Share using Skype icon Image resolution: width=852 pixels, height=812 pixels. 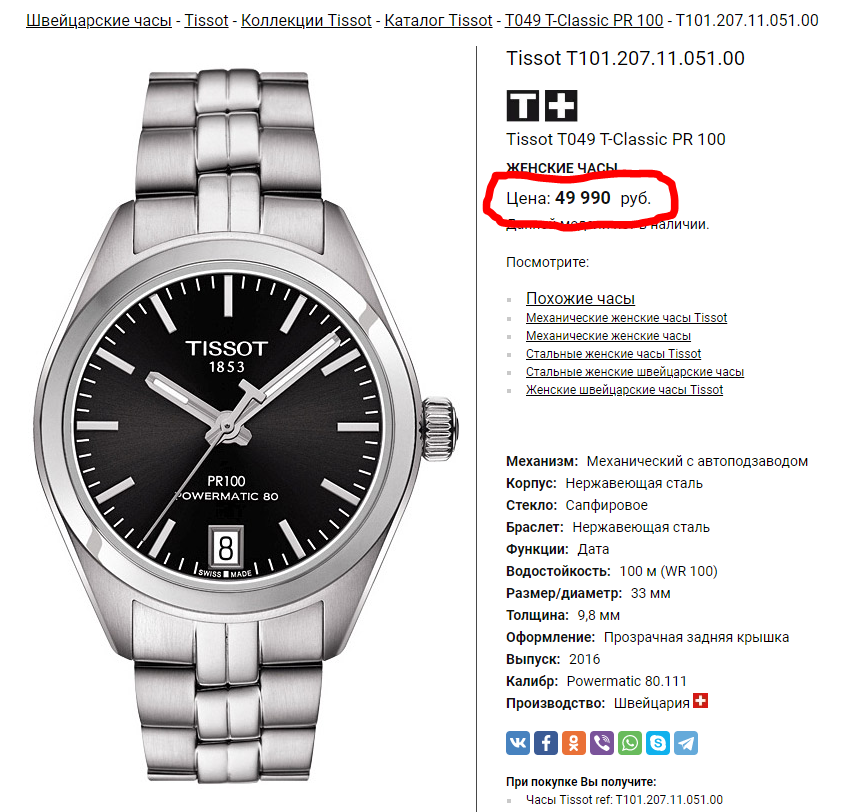tap(658, 743)
